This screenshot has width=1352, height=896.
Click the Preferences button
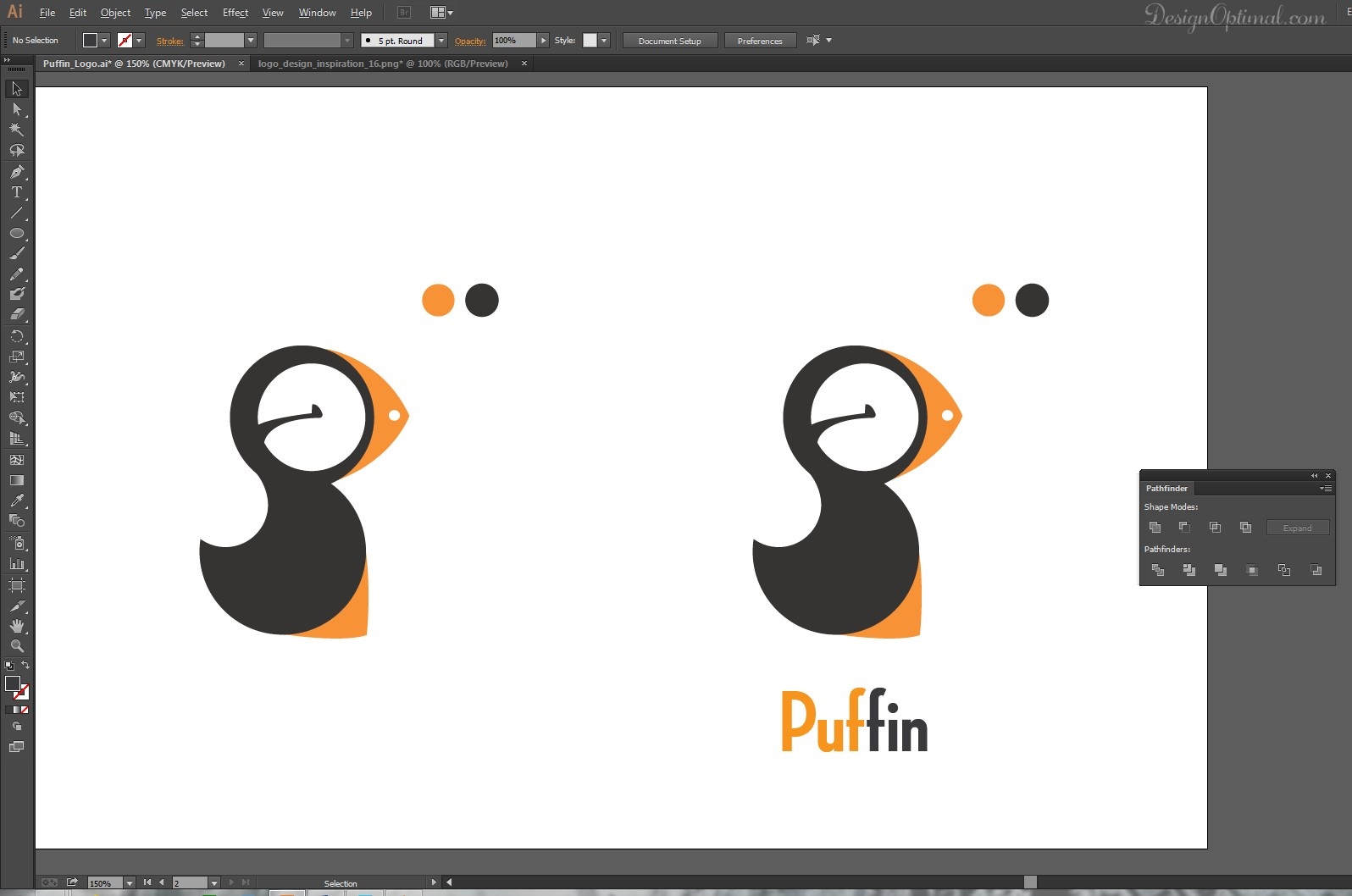coord(760,41)
